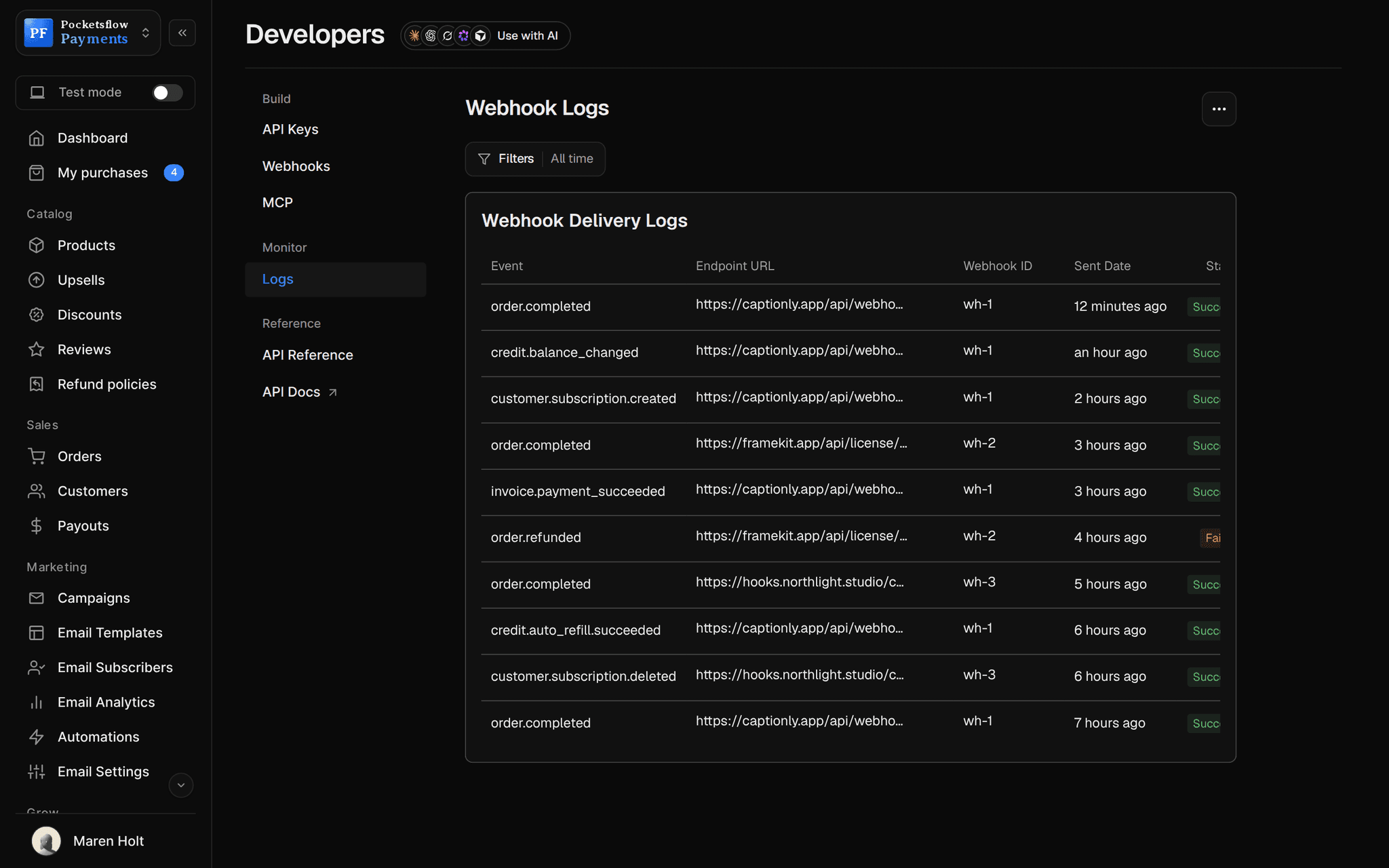The width and height of the screenshot is (1389, 868).
Task: Click the Orders cart icon
Action: 37,456
